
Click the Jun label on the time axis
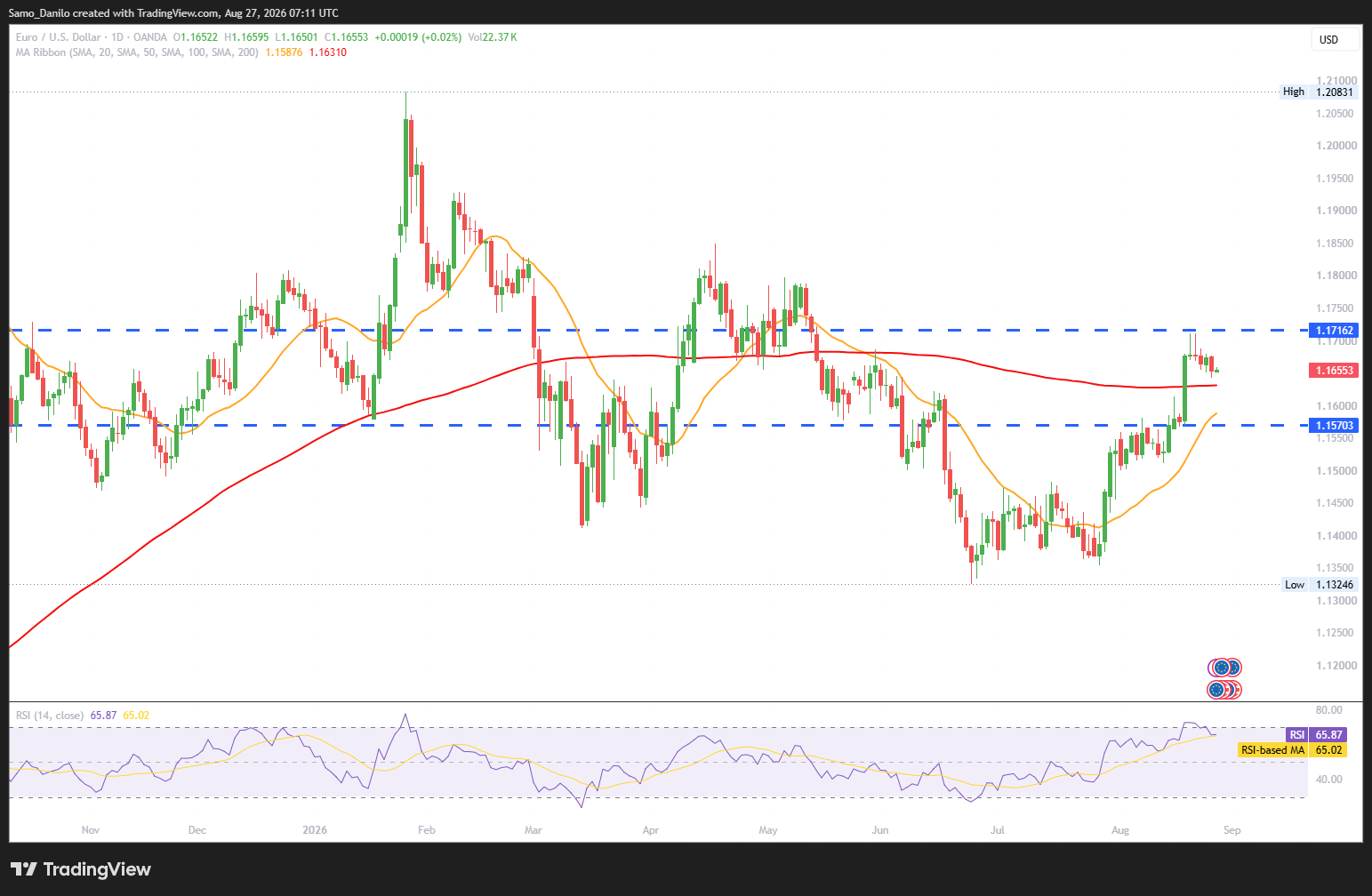pos(880,830)
